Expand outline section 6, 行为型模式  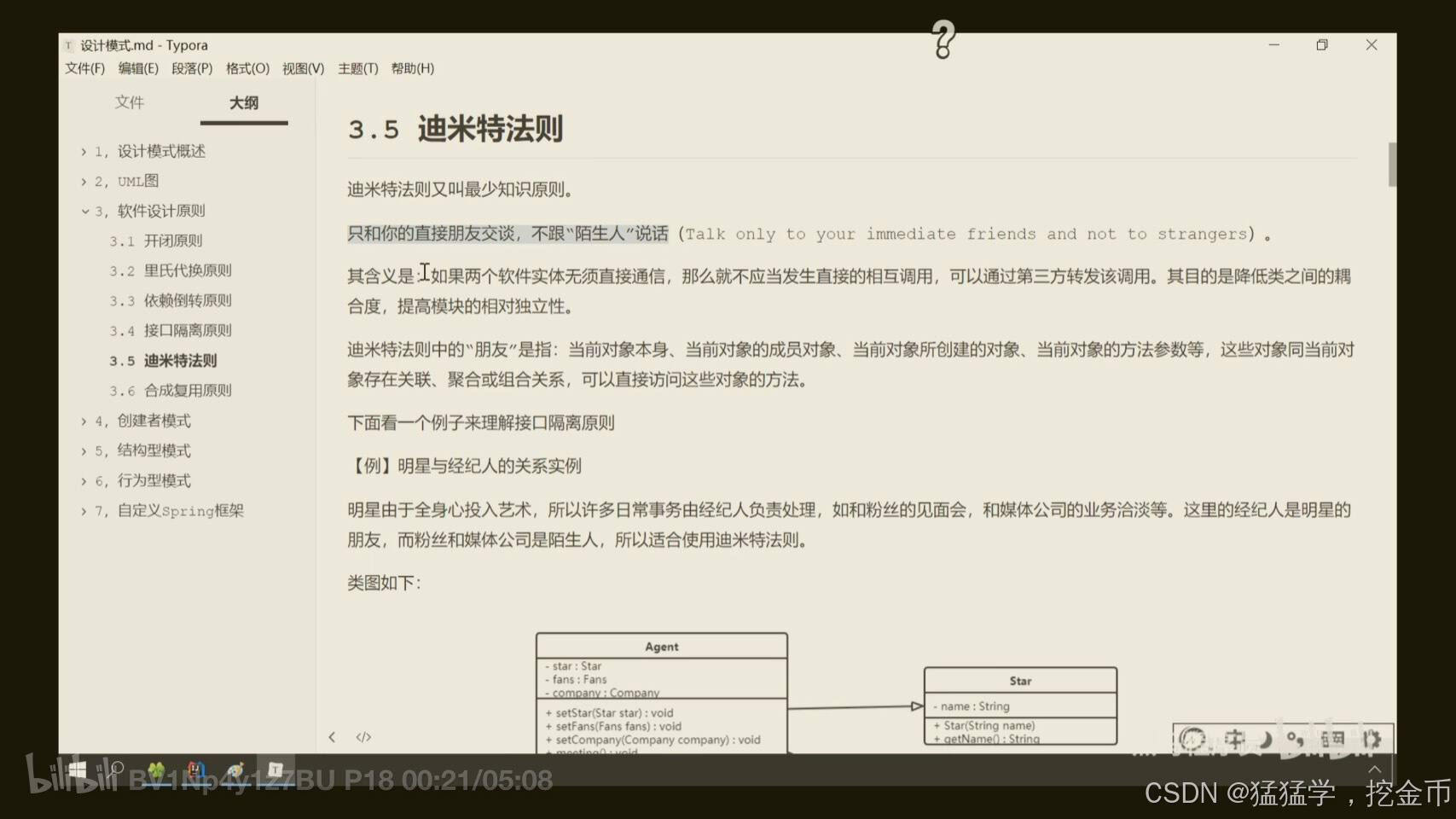pyautogui.click(x=84, y=481)
